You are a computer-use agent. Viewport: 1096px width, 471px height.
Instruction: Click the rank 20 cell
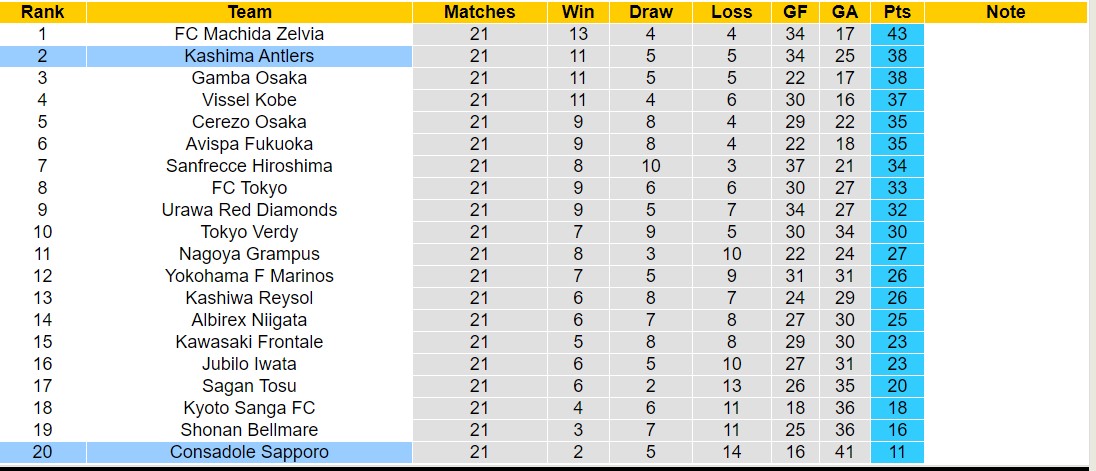(42, 452)
